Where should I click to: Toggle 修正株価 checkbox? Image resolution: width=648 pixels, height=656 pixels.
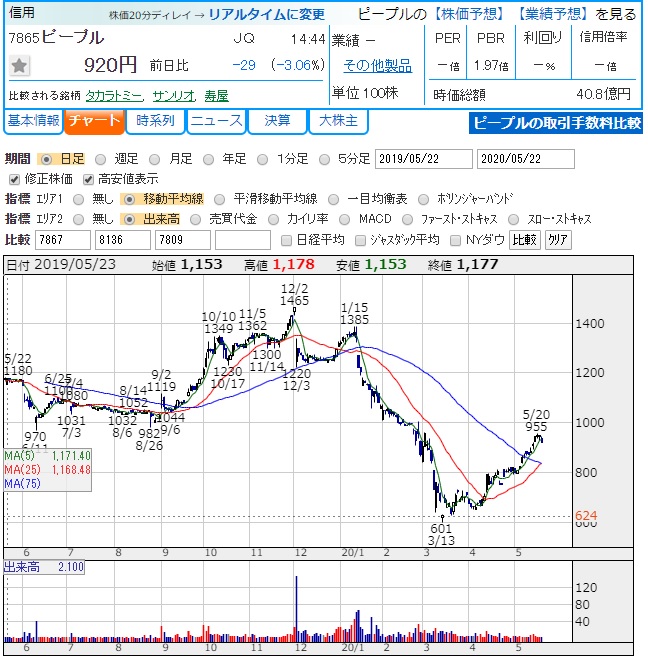coord(15,180)
